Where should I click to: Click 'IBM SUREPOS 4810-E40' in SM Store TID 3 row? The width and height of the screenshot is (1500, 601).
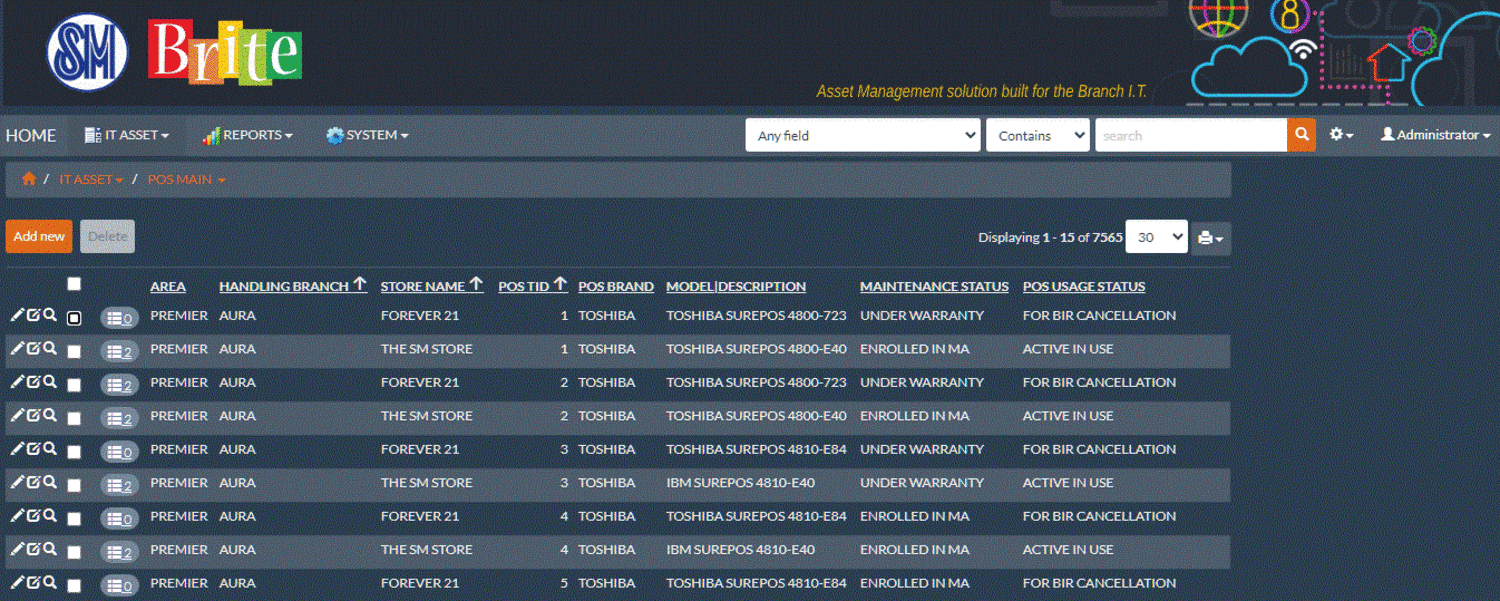(740, 483)
